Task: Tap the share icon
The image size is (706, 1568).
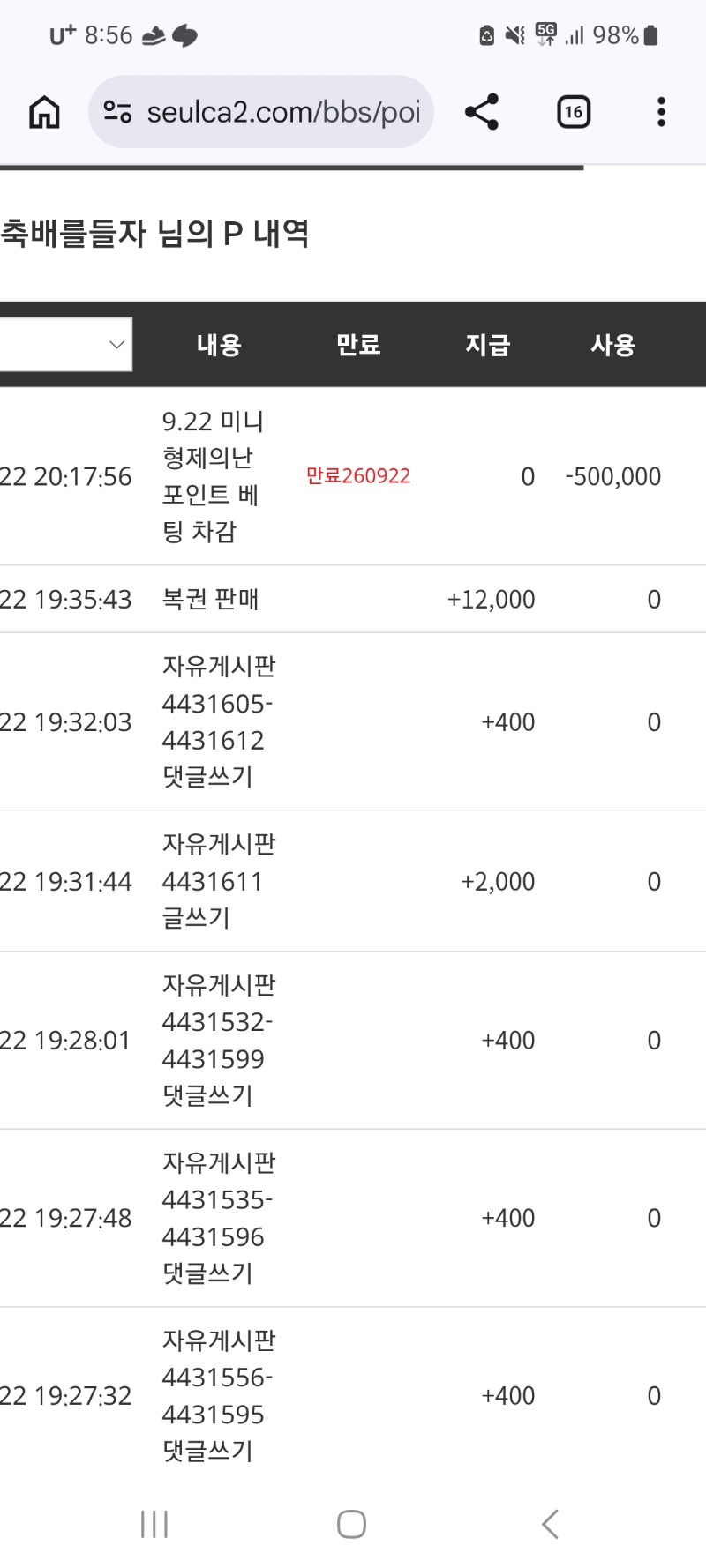Action: (482, 112)
